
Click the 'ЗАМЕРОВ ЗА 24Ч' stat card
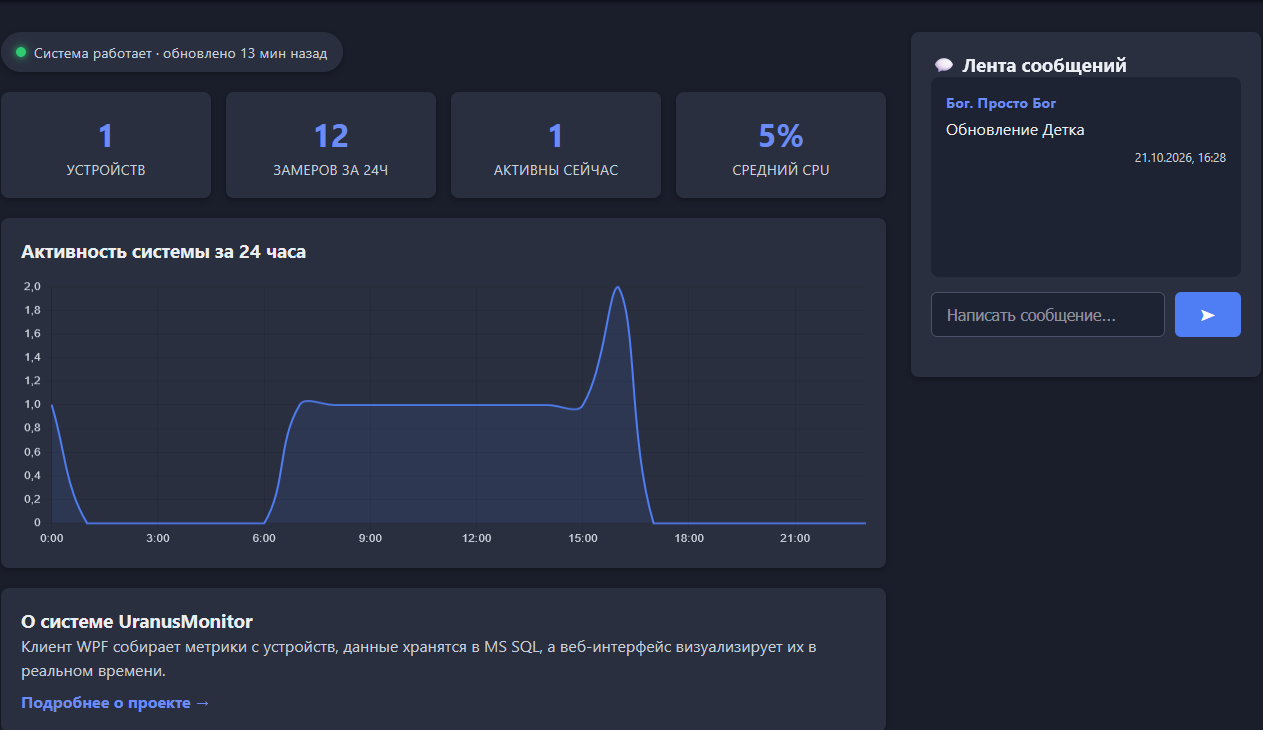click(x=331, y=145)
